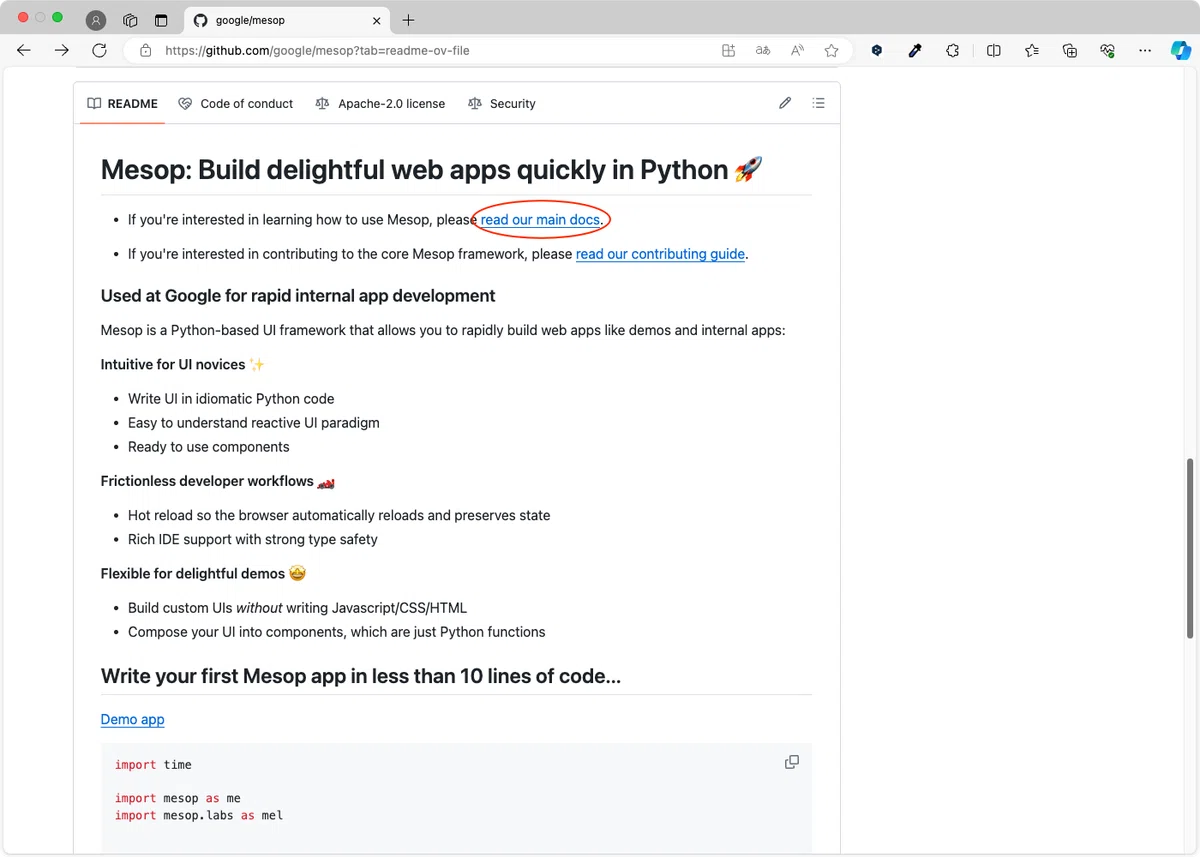The width and height of the screenshot is (1200, 857).
Task: Launch Copilot sidebar
Action: coord(1181,50)
